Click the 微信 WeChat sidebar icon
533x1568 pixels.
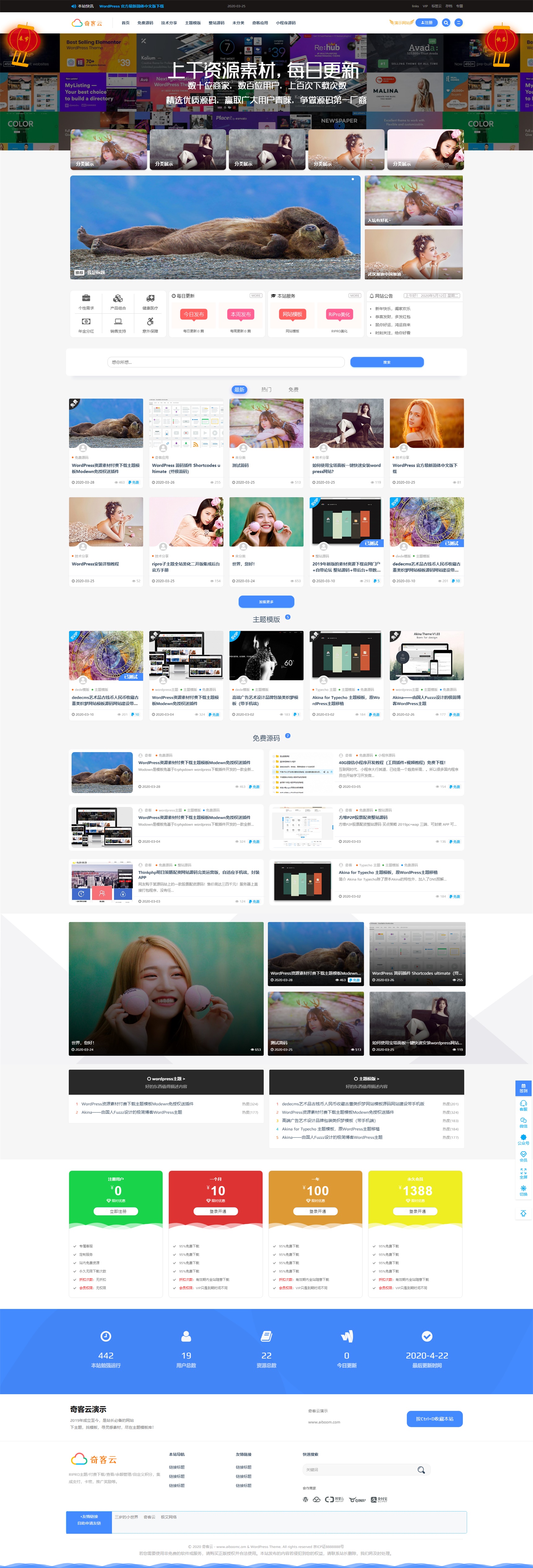[x=523, y=1122]
